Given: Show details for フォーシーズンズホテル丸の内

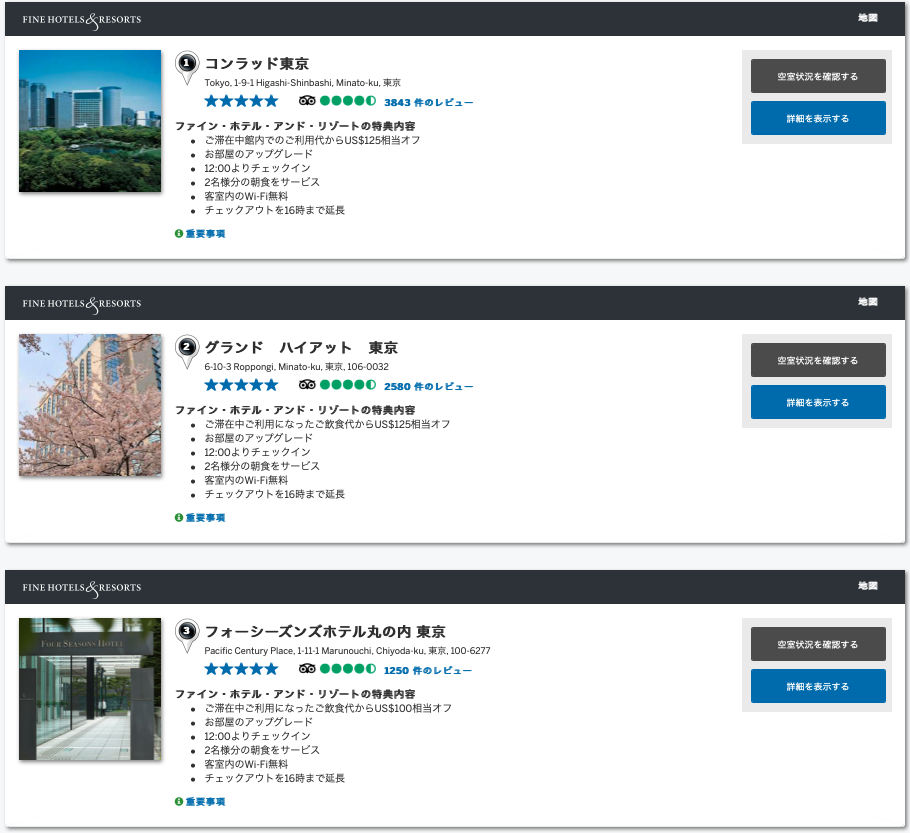Looking at the screenshot, I should pos(818,686).
